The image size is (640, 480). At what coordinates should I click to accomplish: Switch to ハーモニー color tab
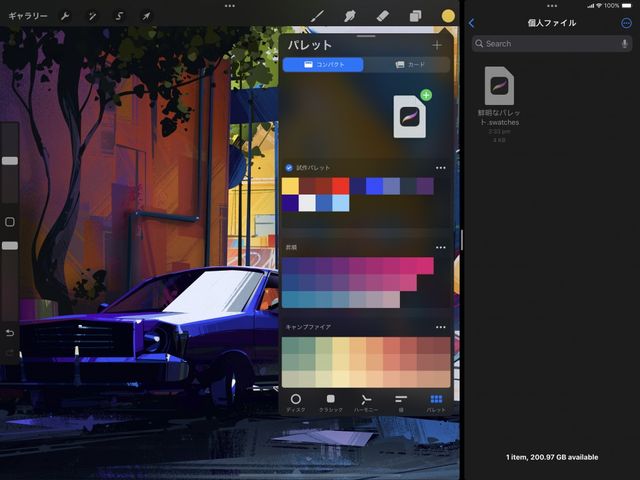coord(366,403)
